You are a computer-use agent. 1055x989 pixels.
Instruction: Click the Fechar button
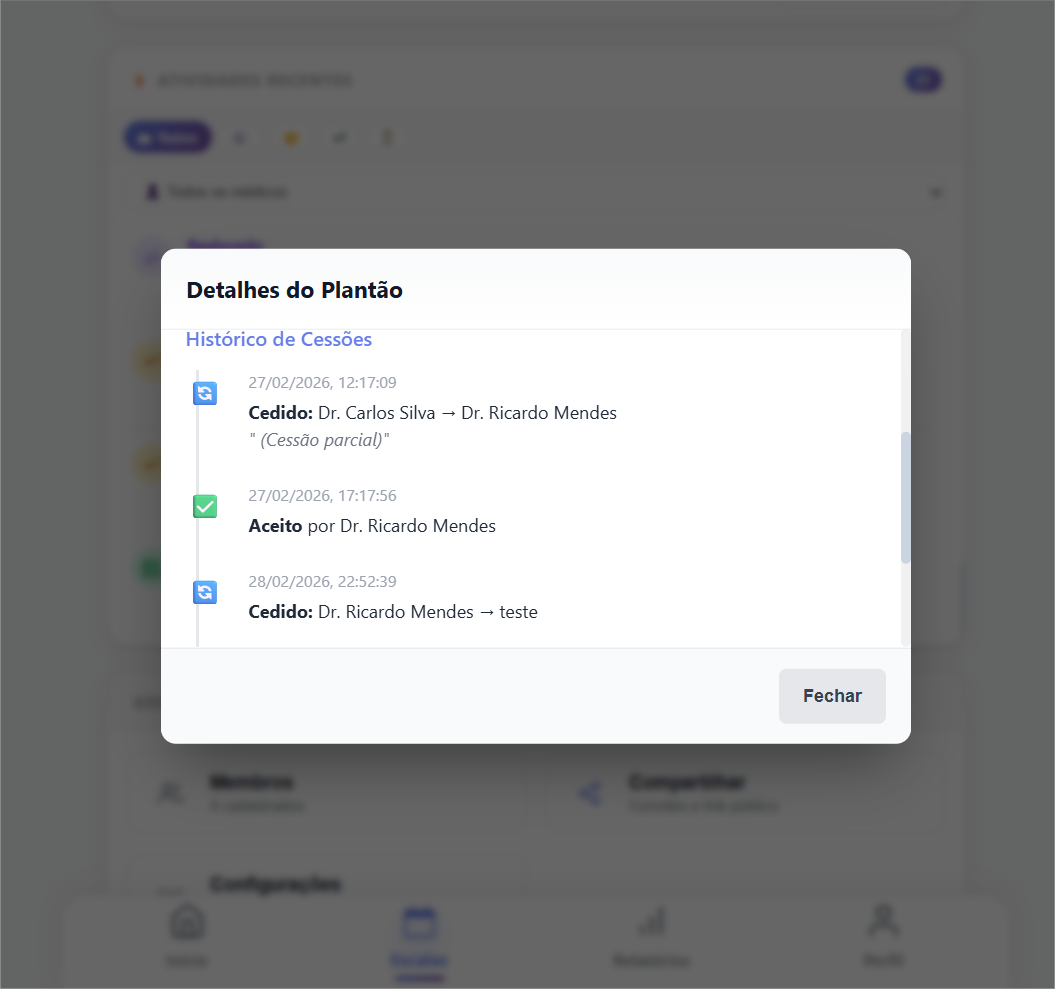tap(832, 696)
